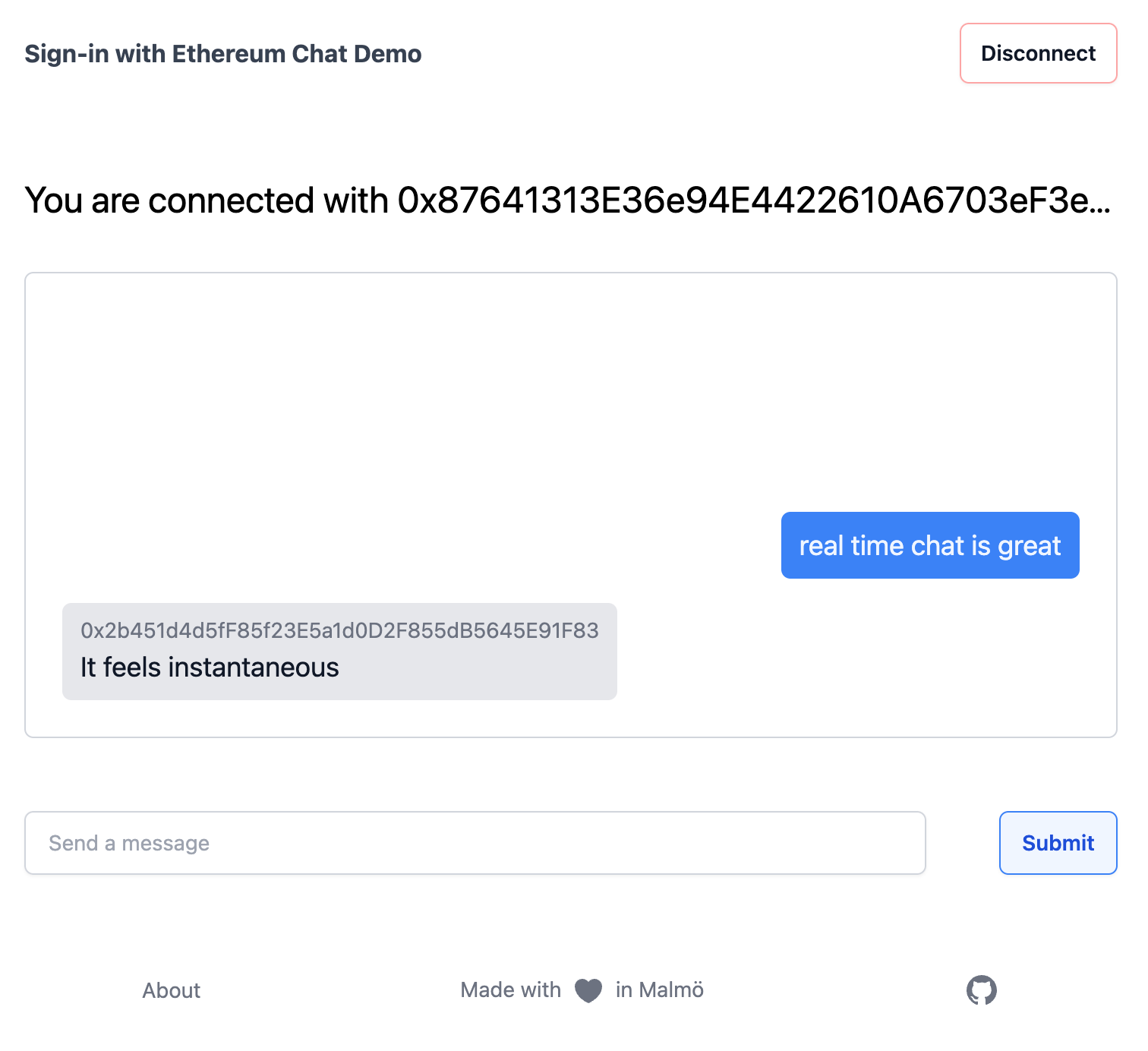Select the blue "real time chat is great" bubble
The image size is (1148, 1051).
929,545
